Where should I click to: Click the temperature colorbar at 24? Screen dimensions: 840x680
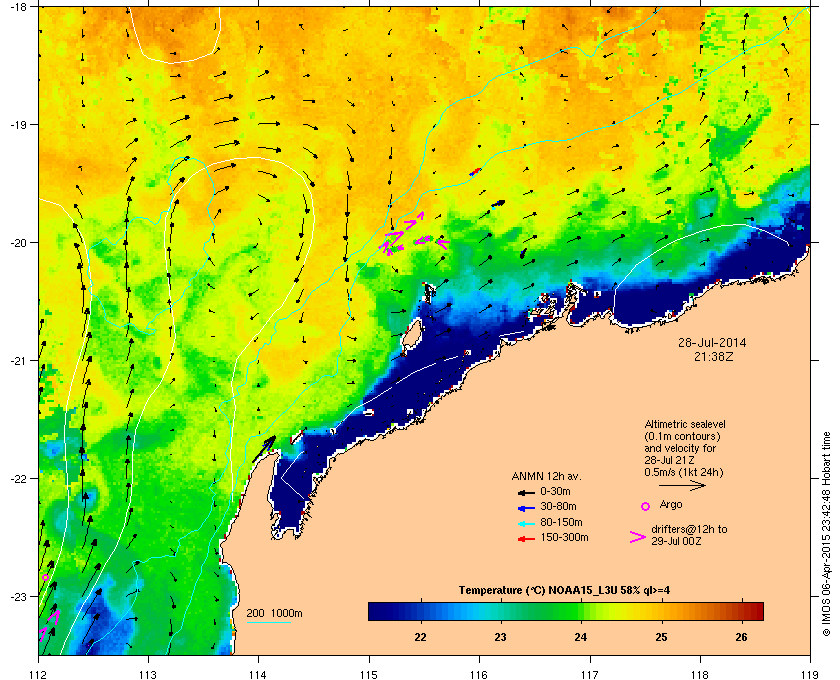click(581, 611)
